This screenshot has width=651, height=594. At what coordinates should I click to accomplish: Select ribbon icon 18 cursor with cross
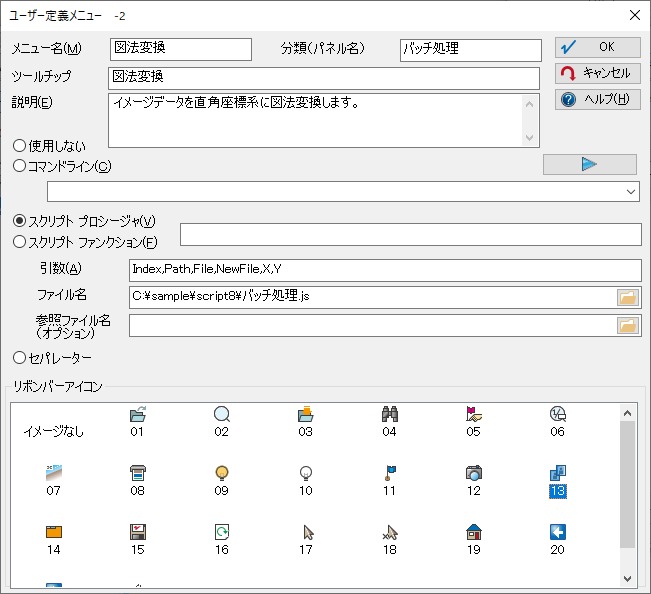coord(389,540)
